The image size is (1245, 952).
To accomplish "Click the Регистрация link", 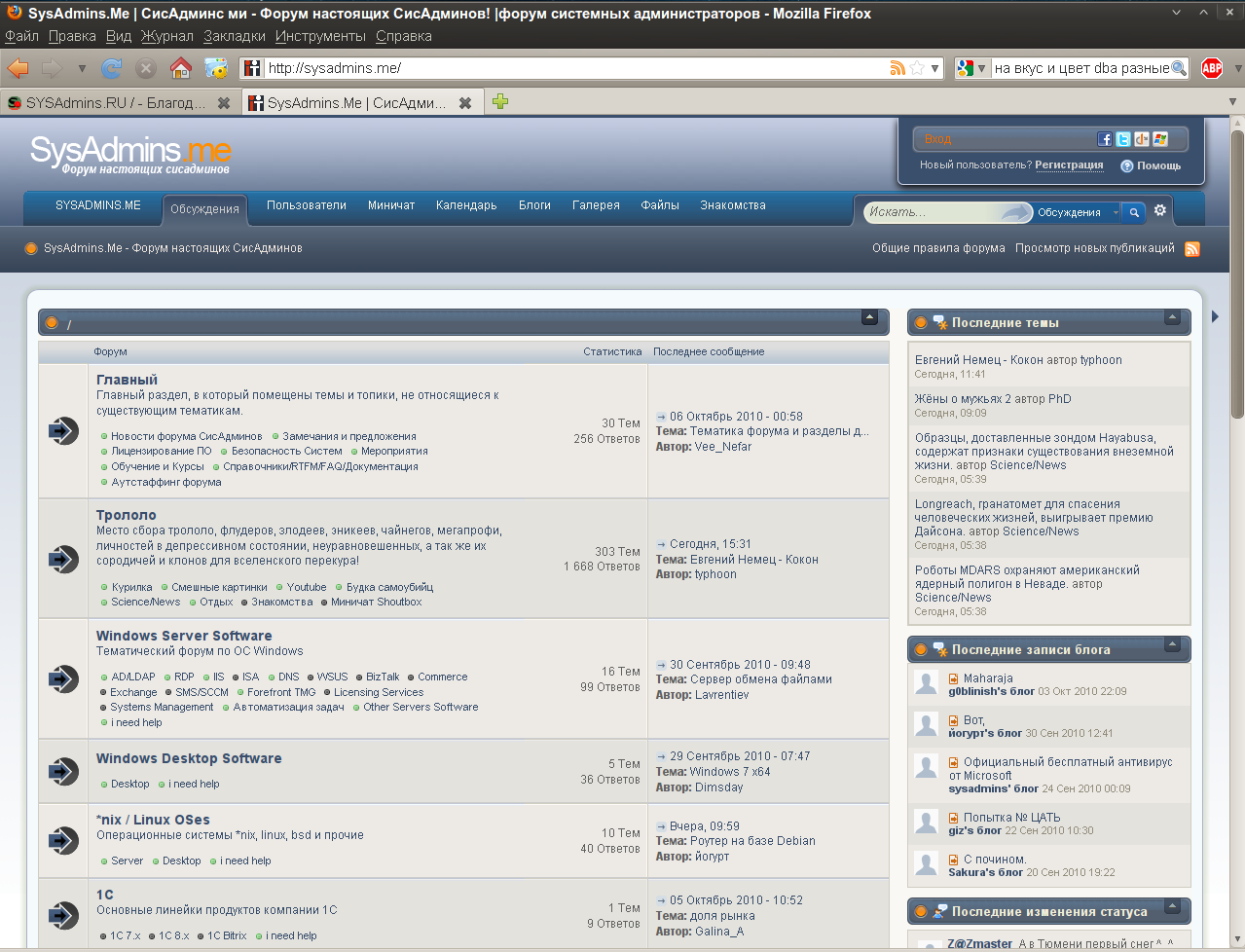I will (1069, 165).
